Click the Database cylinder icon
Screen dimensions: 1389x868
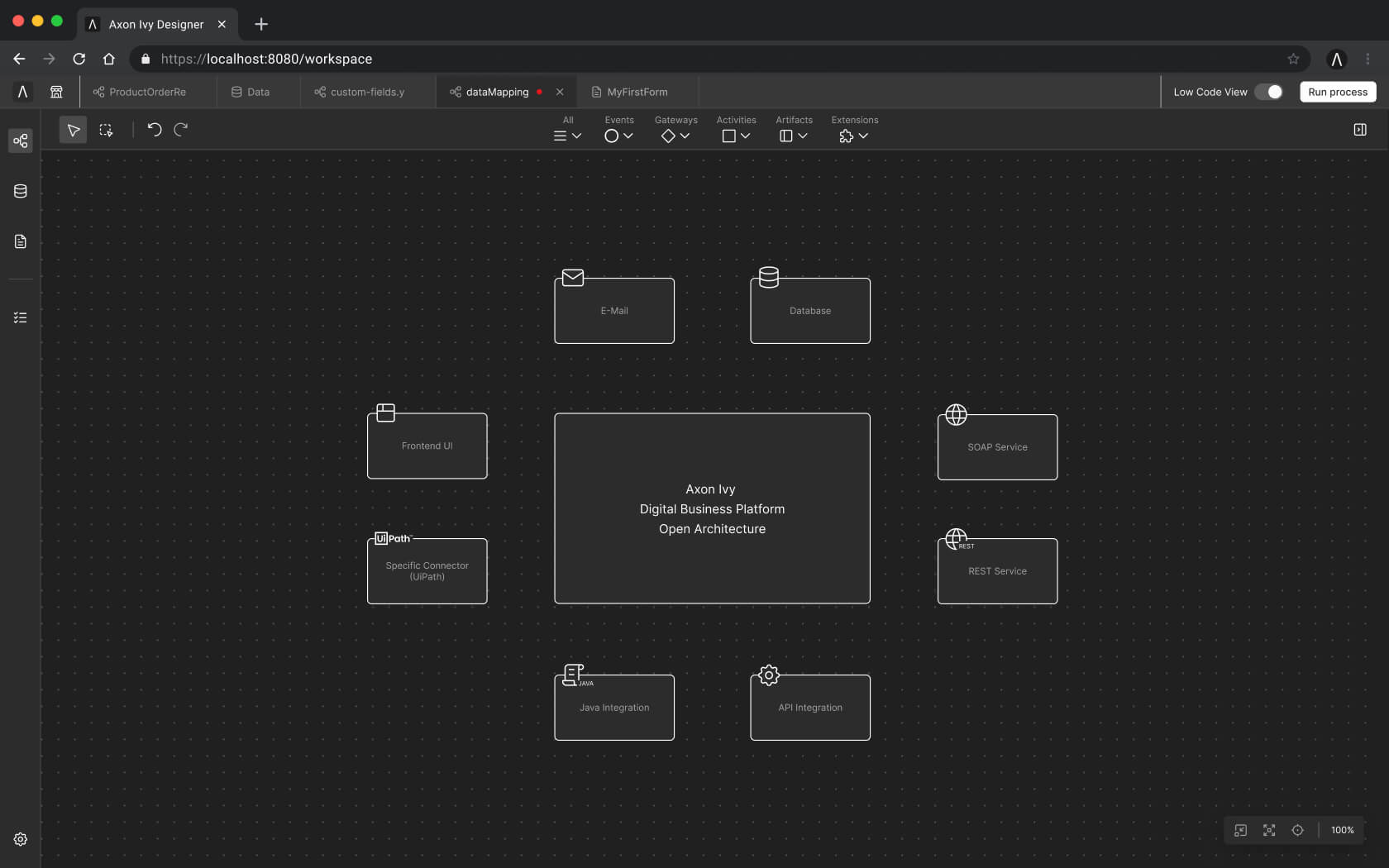point(769,277)
